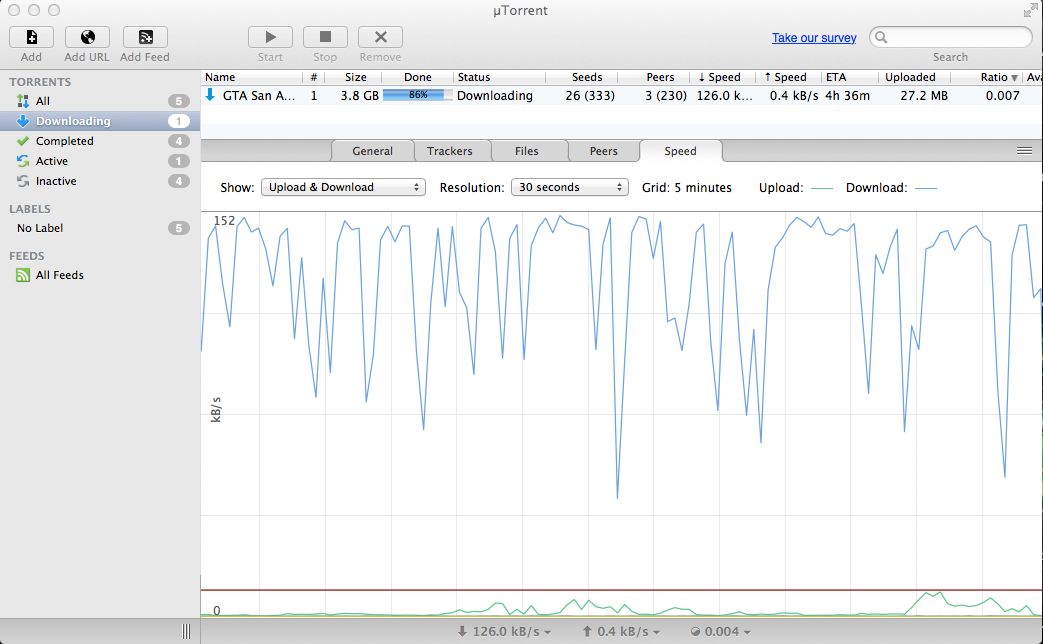
Task: Click the Add torrent icon
Action: coord(31,37)
